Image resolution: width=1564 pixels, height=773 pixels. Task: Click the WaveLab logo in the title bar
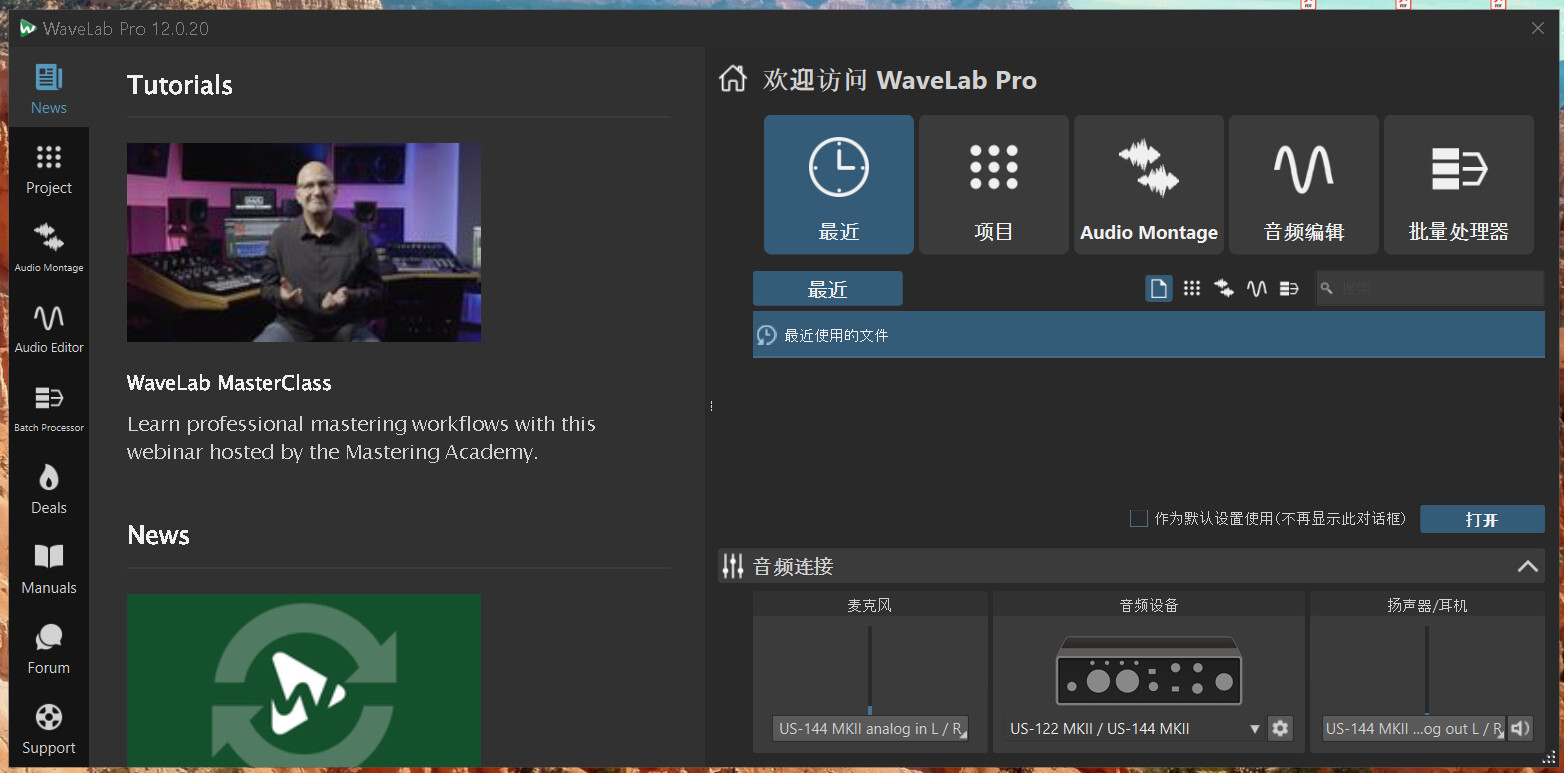click(x=28, y=28)
